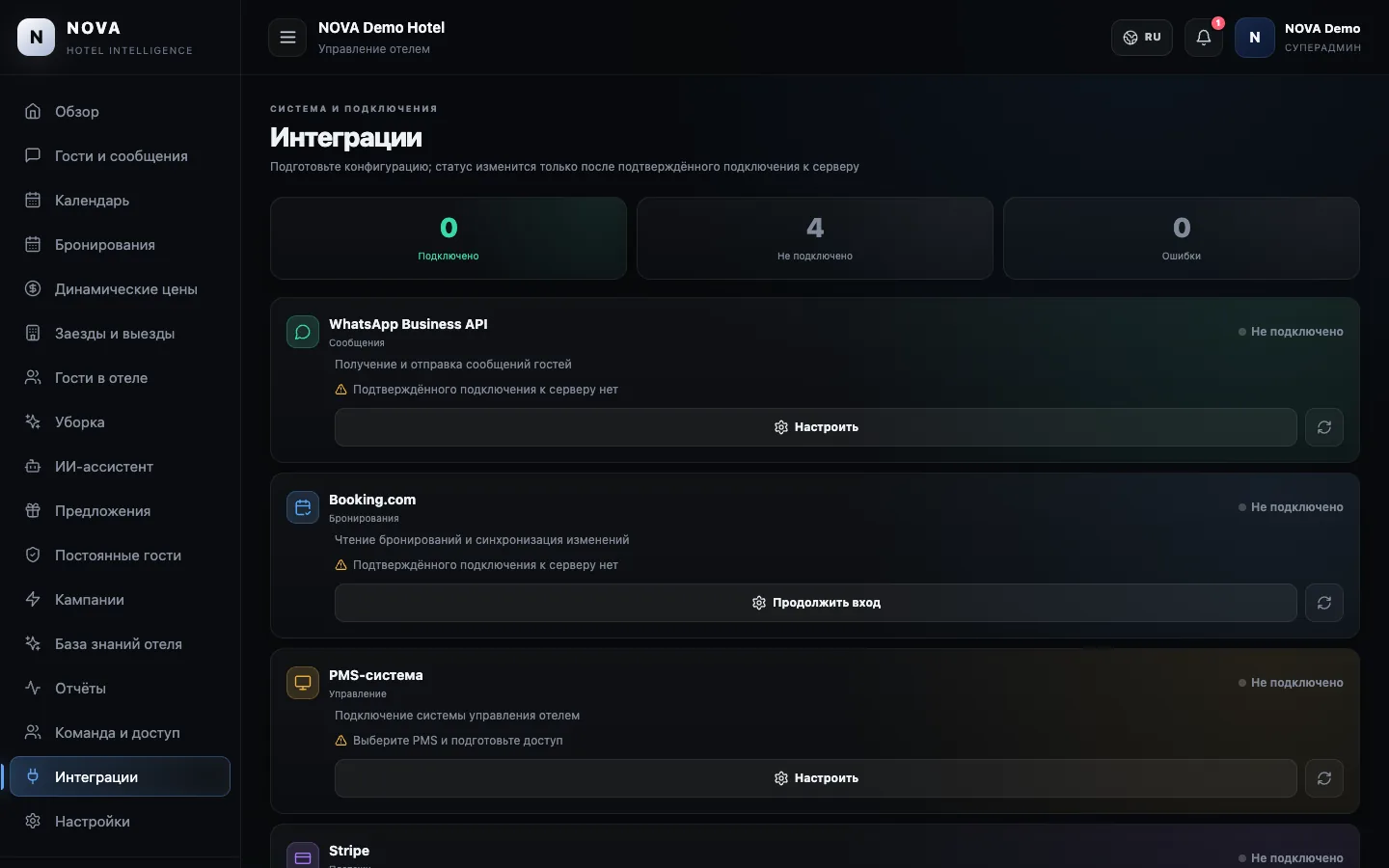1389x868 pixels.
Task: Click the Постоянные гости shield icon
Action: pyautogui.click(x=33, y=555)
